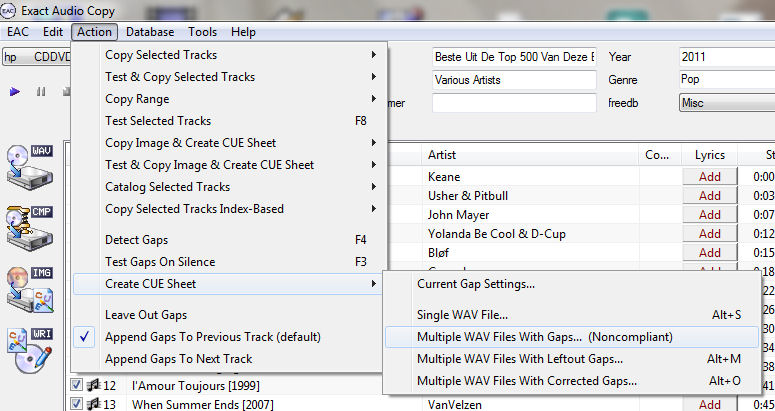Viewport: 775px width, 411px height.
Task: Select Append Gaps To Next Track
Action: [x=227, y=359]
